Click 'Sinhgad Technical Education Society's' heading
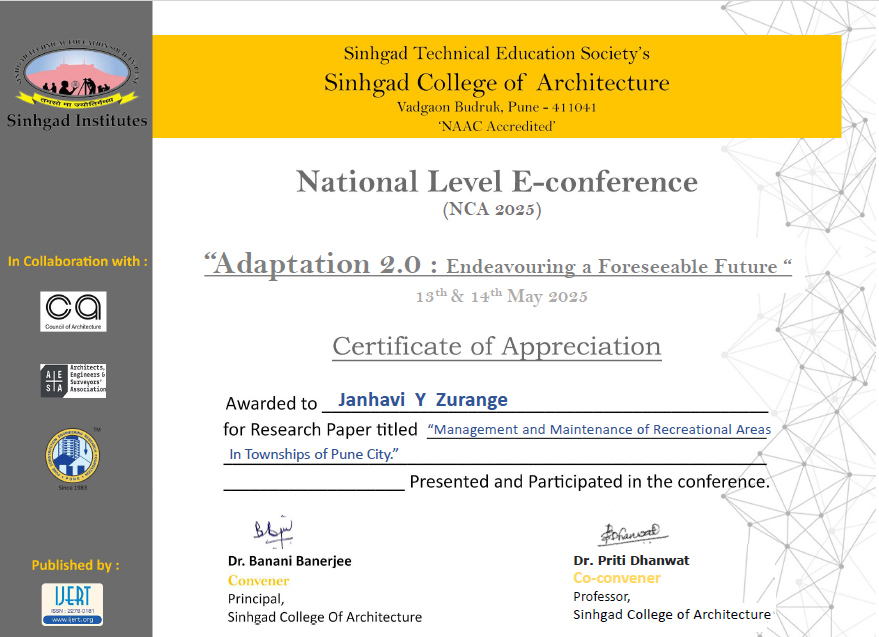This screenshot has height=637, width=879. click(497, 53)
